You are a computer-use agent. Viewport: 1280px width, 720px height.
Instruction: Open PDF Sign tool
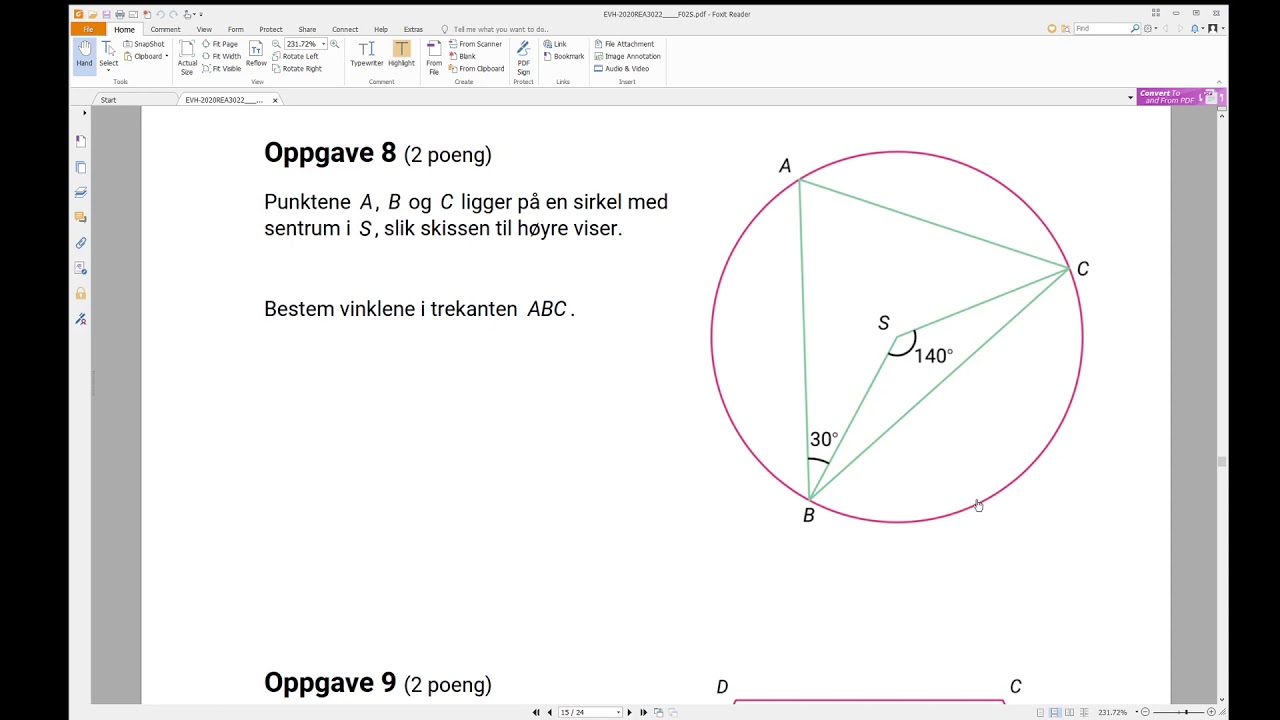(x=523, y=58)
